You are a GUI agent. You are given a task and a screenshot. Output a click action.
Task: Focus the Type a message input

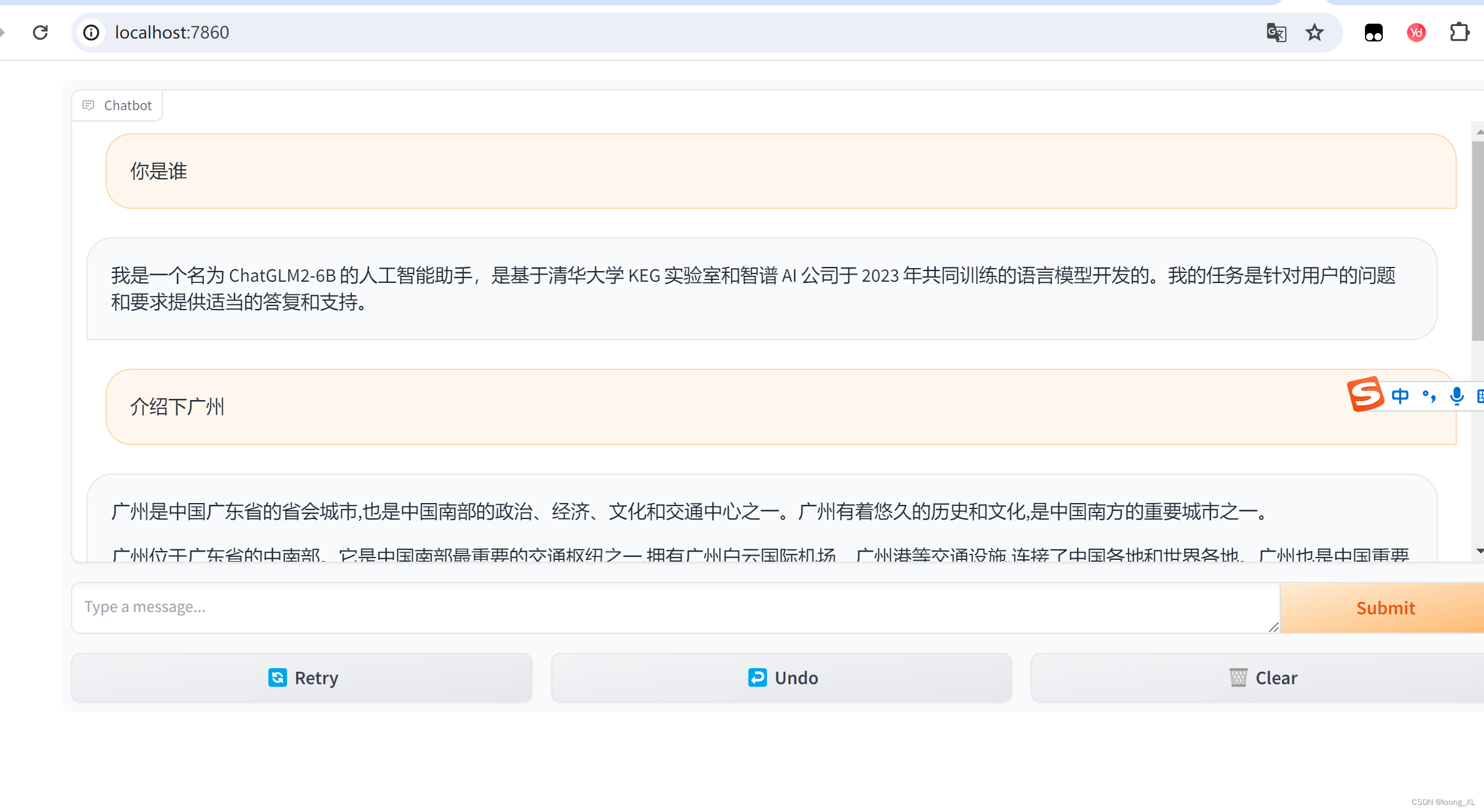click(675, 607)
